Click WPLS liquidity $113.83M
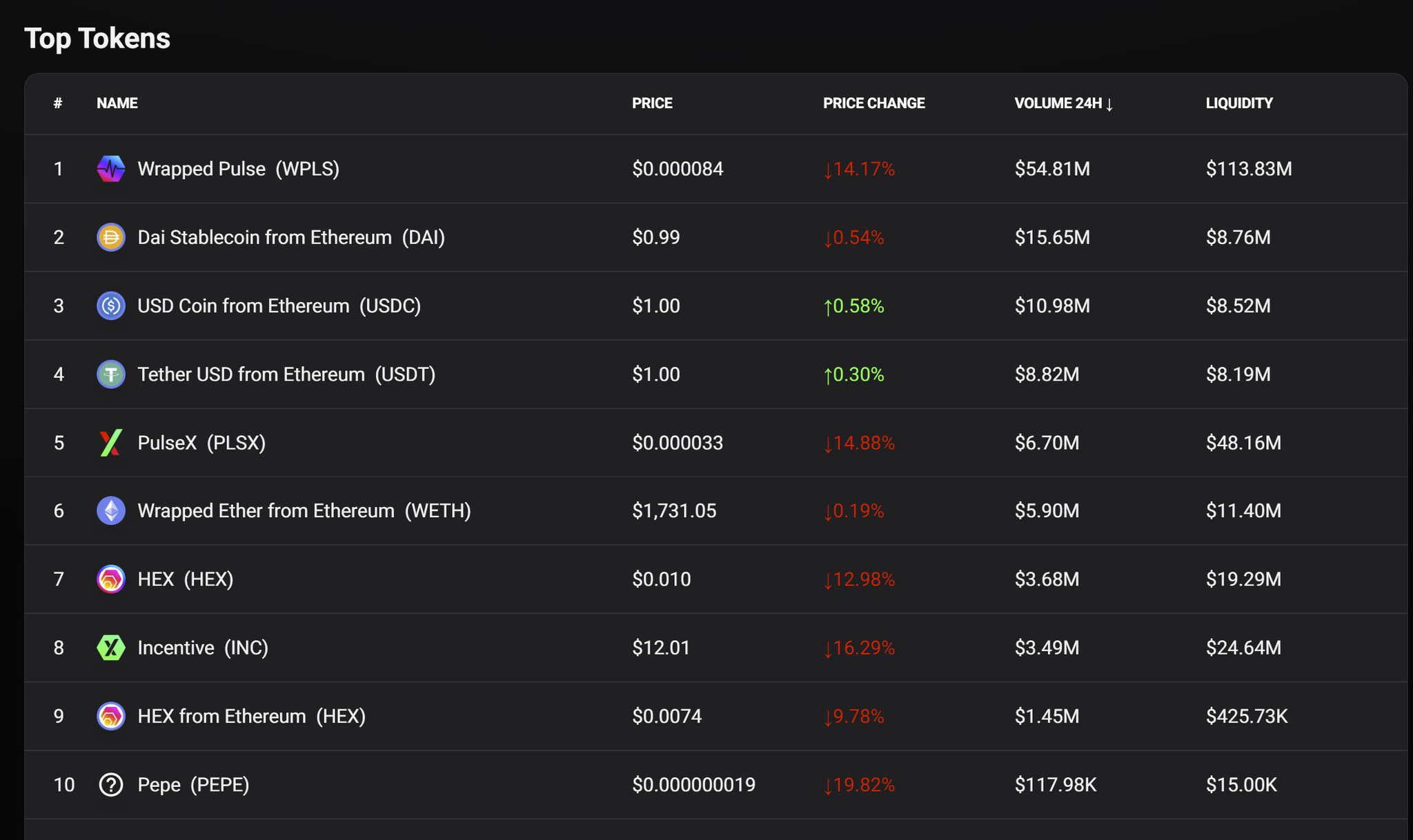The width and height of the screenshot is (1413, 840). 1249,169
